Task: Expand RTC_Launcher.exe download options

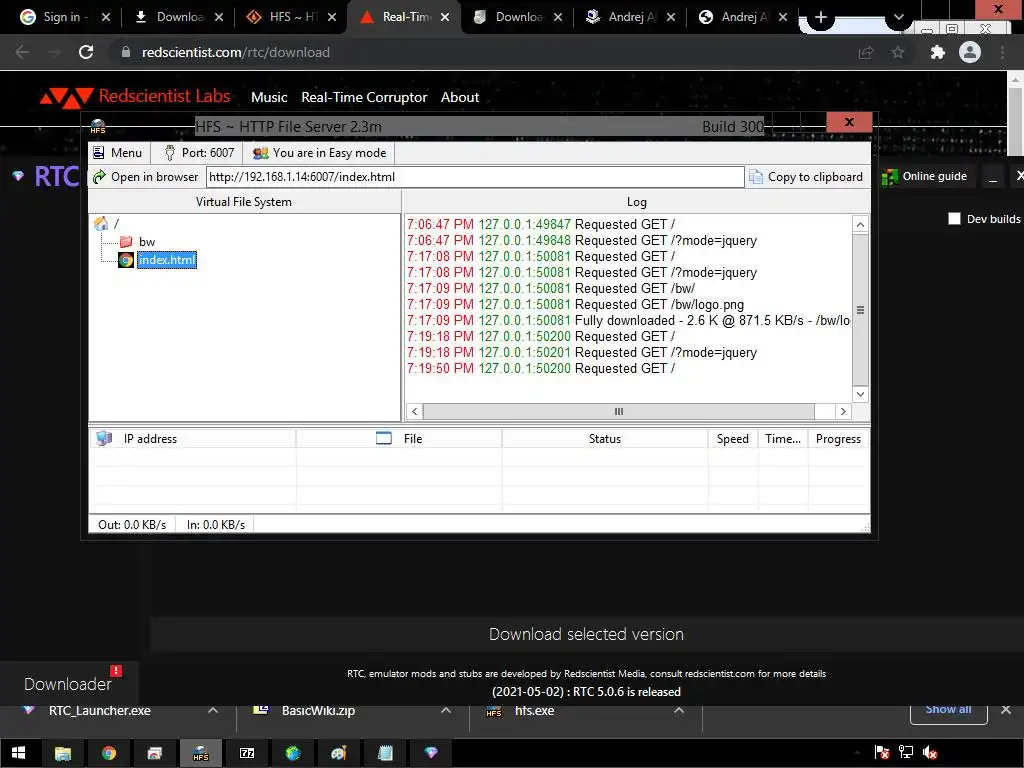Action: pos(213,711)
